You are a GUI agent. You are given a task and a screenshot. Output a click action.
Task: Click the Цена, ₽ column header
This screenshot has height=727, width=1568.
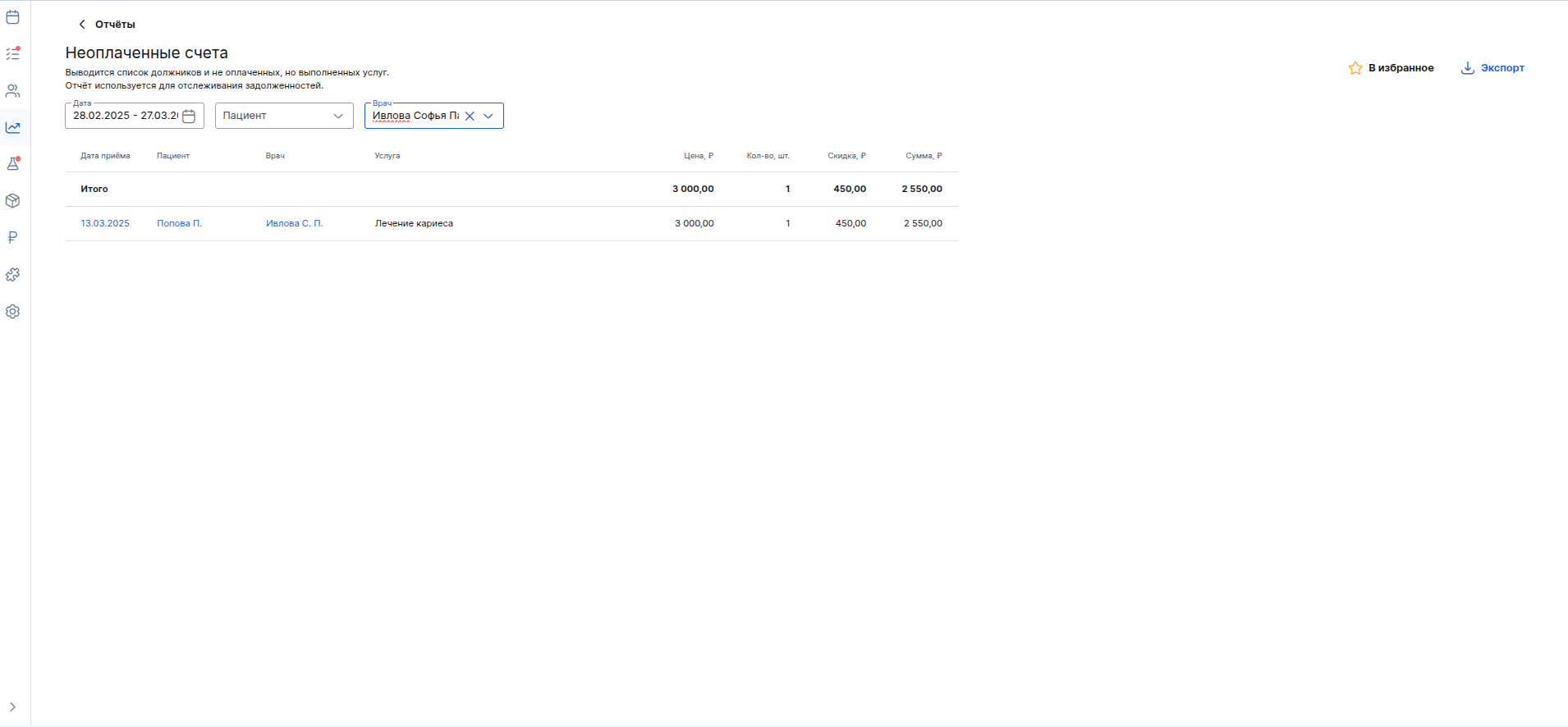pyautogui.click(x=699, y=156)
